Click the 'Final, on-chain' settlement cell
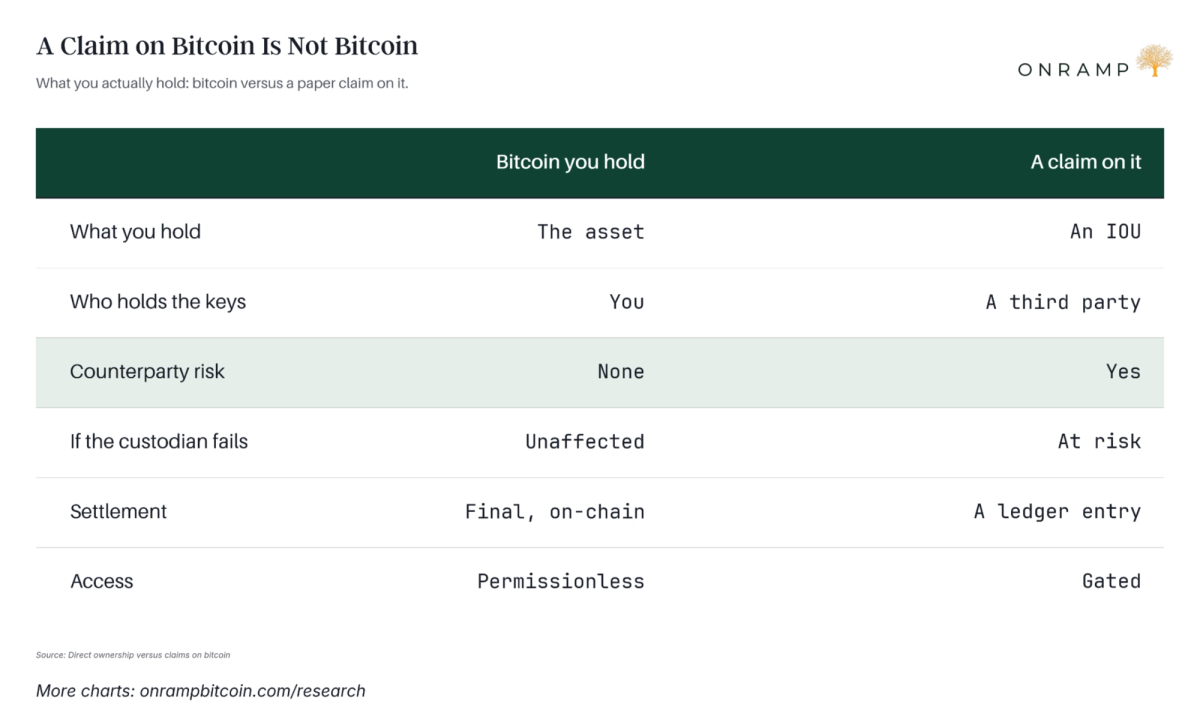 point(555,512)
